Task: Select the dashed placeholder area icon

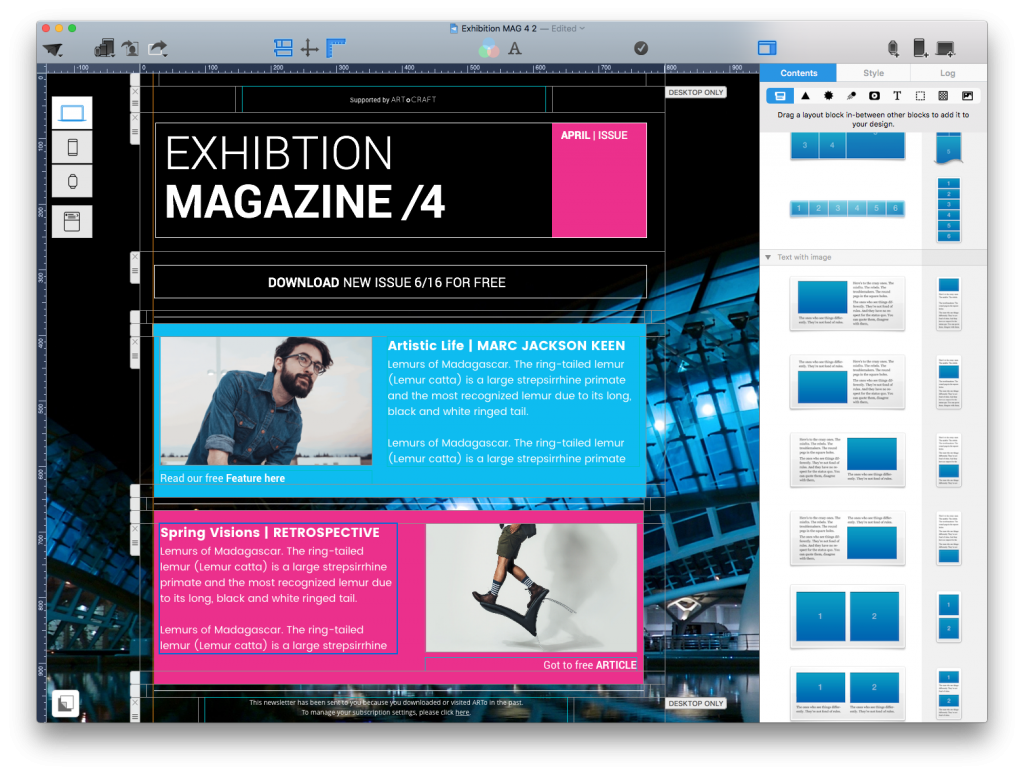Action: coord(920,96)
